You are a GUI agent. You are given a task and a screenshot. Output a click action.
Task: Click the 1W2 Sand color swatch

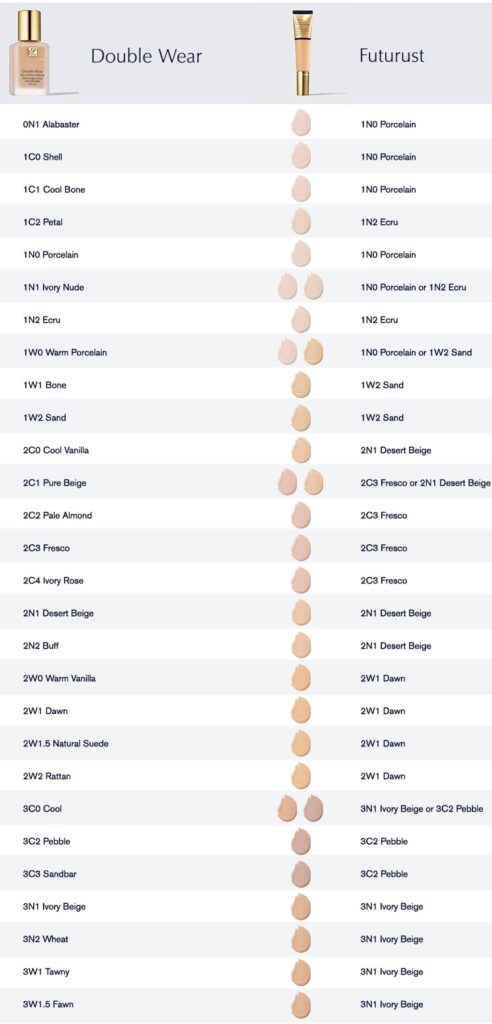301,417
